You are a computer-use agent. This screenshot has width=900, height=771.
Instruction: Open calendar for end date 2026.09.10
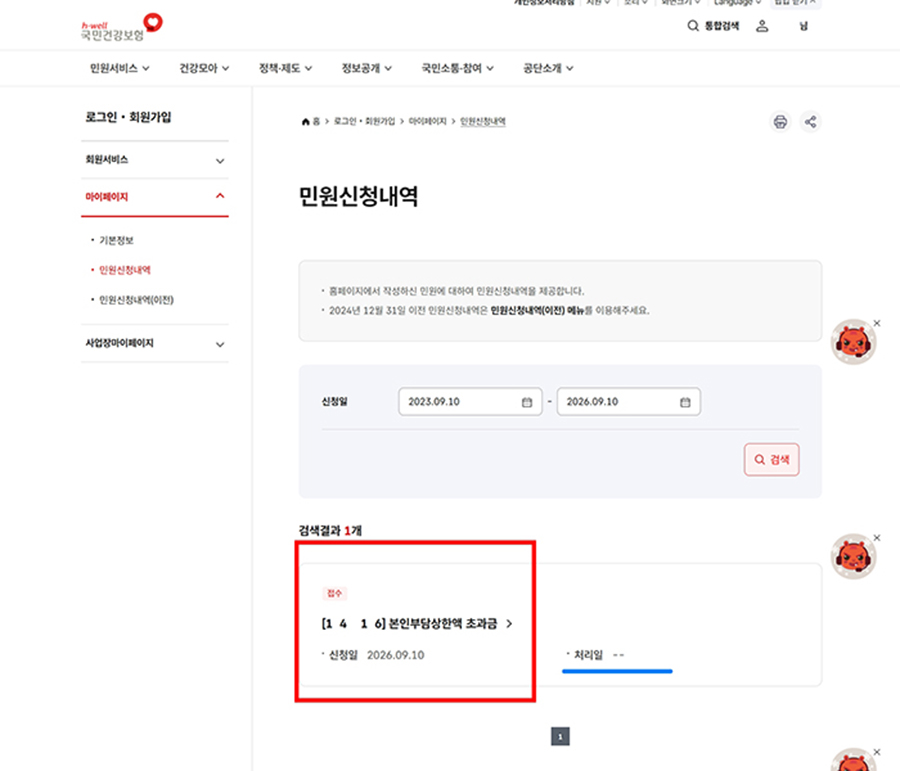tap(685, 402)
